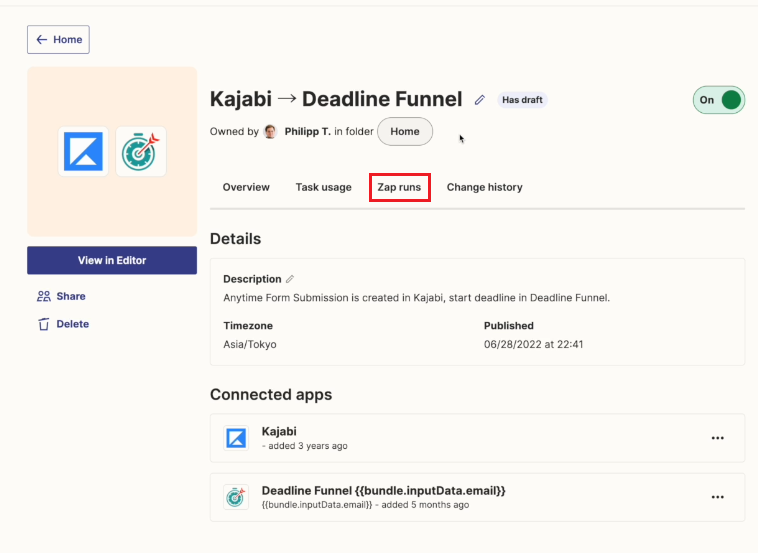Screen dimensions: 758x553
Task: Go back using the Home button
Action: point(58,40)
